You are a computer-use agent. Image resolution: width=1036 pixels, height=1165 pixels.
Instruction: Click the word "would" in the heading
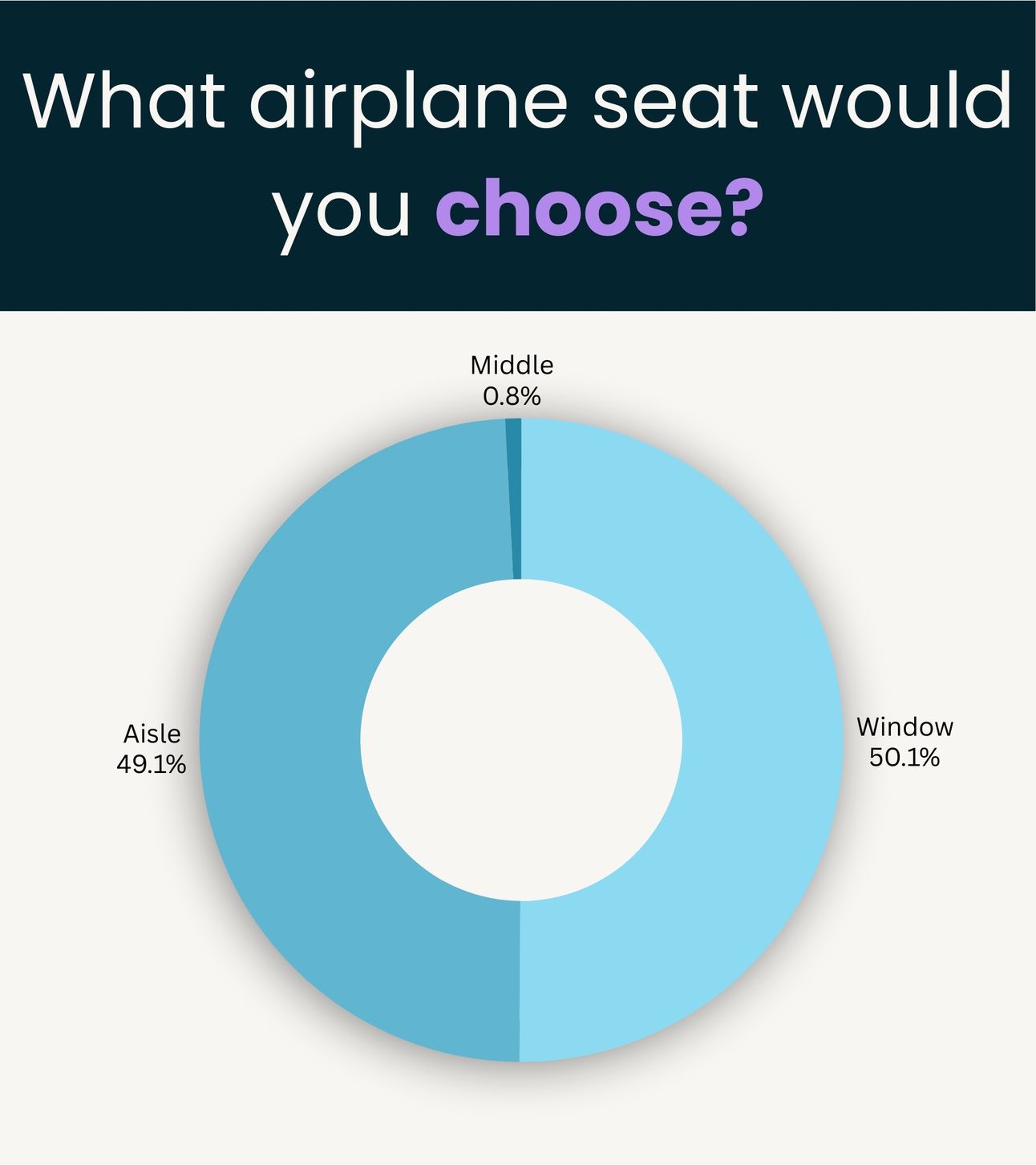click(898, 100)
